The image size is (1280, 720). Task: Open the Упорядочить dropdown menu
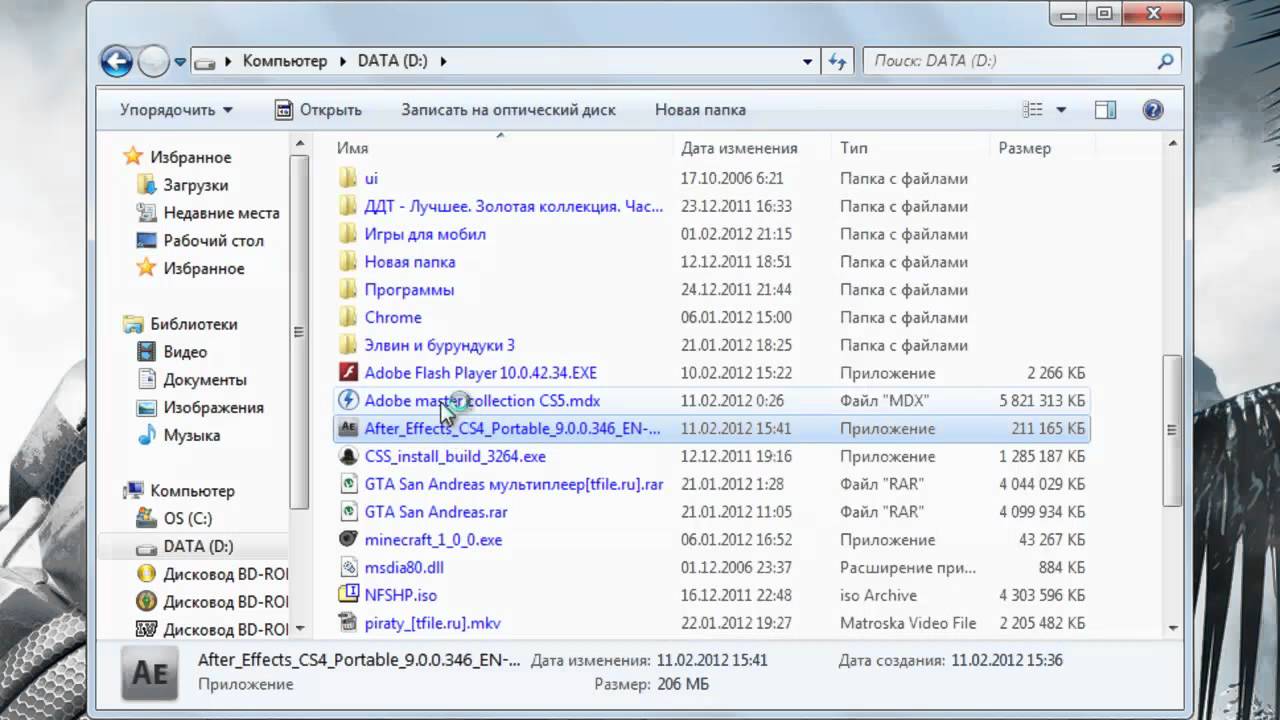coord(176,110)
